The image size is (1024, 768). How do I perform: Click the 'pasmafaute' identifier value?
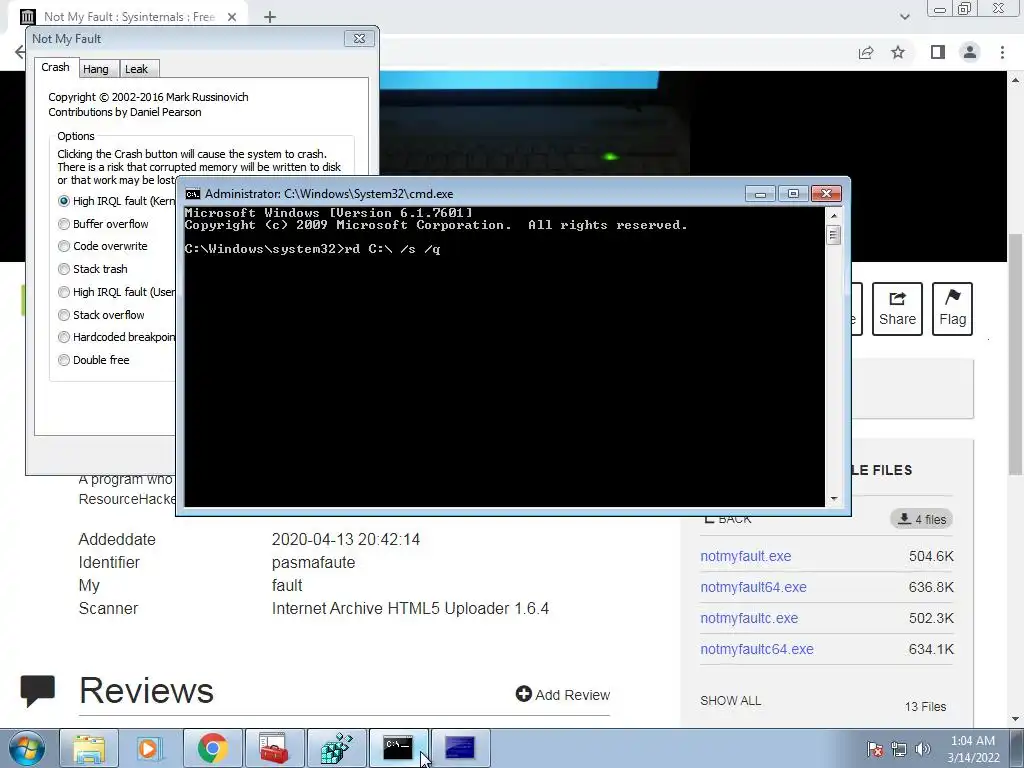pyautogui.click(x=313, y=562)
